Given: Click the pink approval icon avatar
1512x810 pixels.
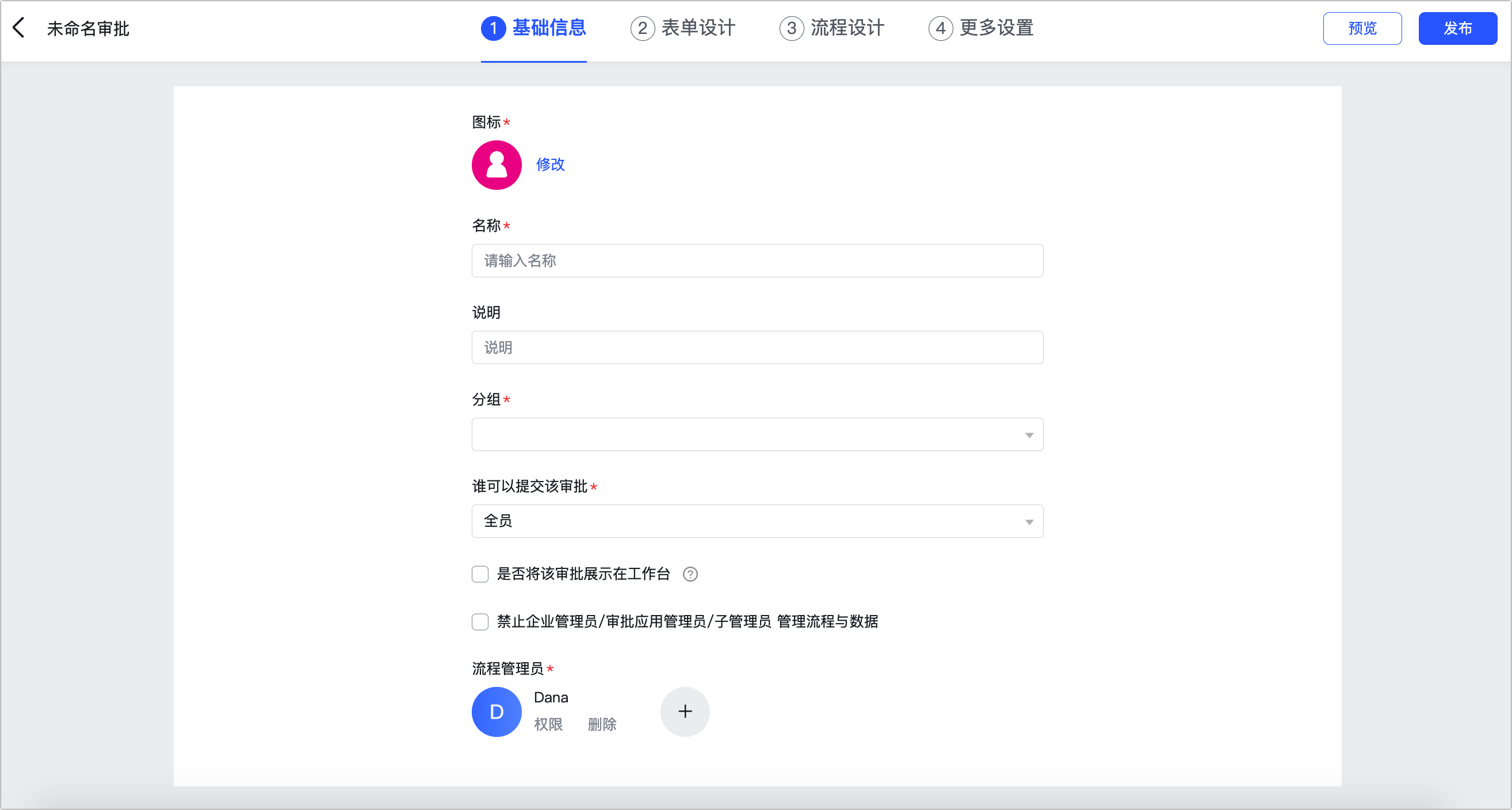Looking at the screenshot, I should (x=496, y=165).
